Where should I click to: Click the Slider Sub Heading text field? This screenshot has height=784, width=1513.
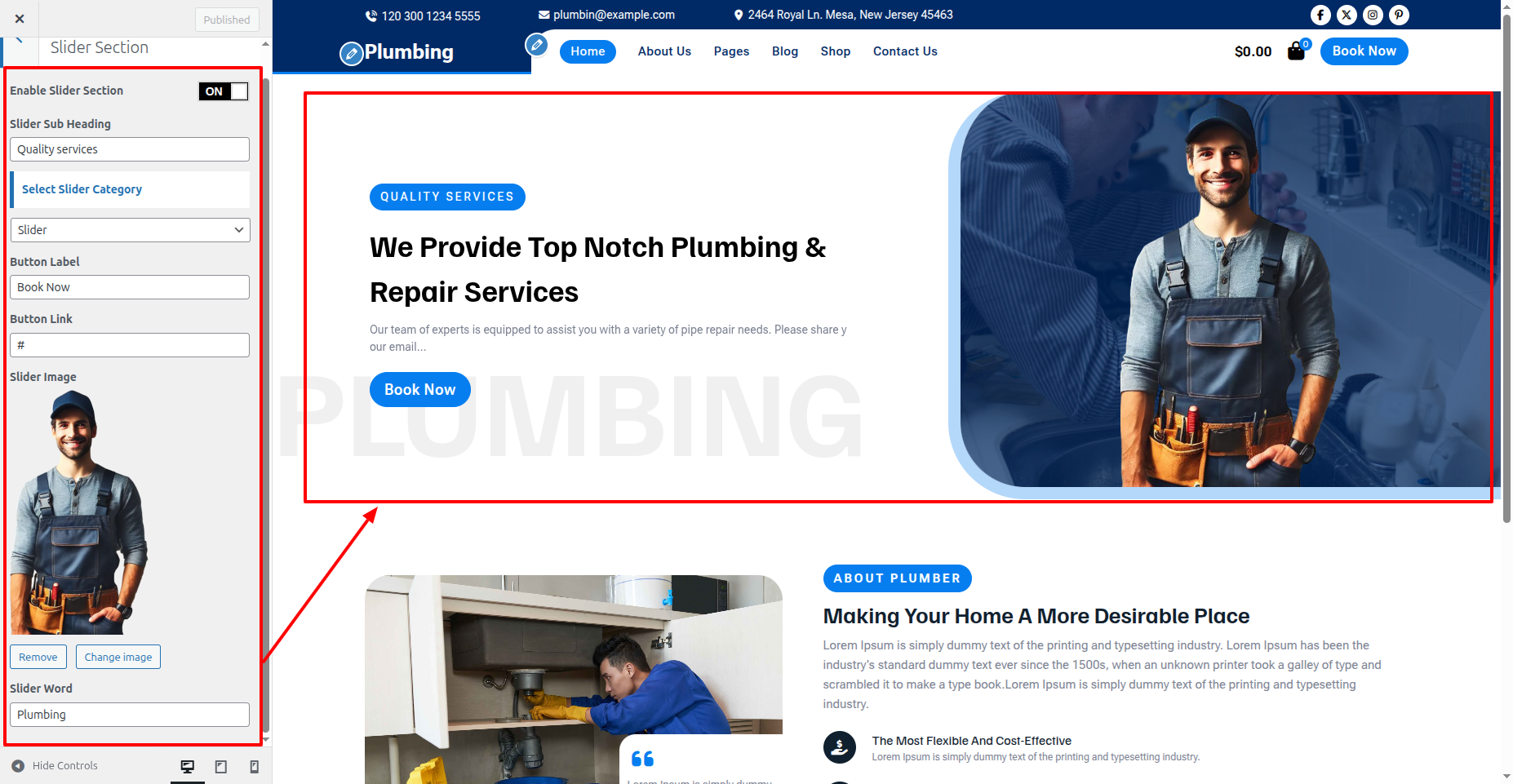[x=130, y=149]
